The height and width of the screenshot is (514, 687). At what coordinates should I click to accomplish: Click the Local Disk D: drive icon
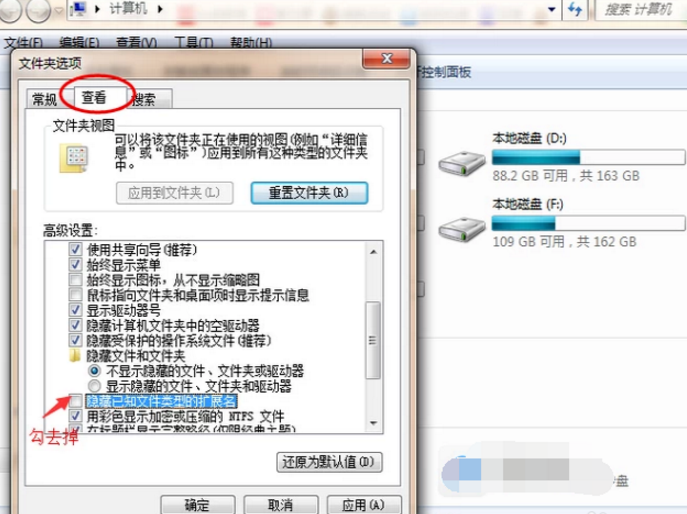click(x=462, y=163)
